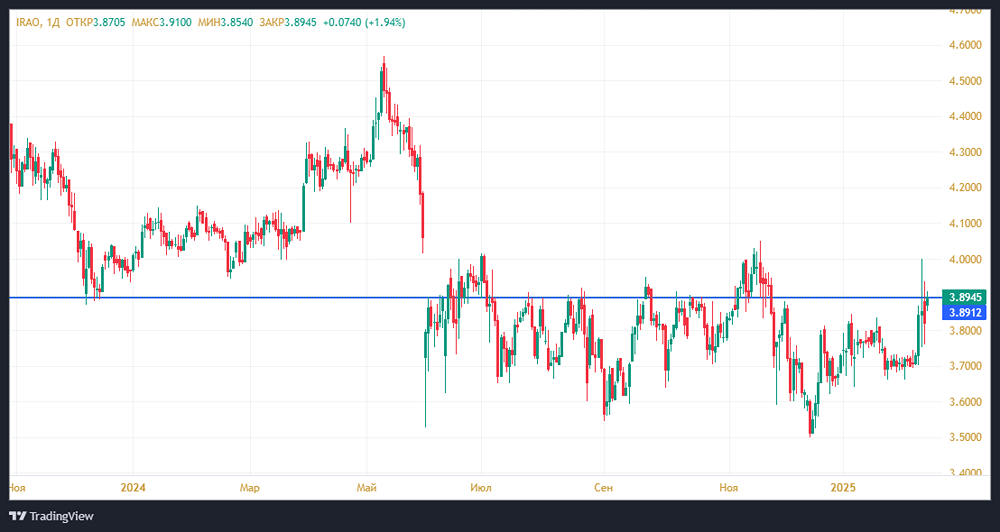1000x532 pixels.
Task: Click the 1Д timeframe label
Action: pos(54,22)
